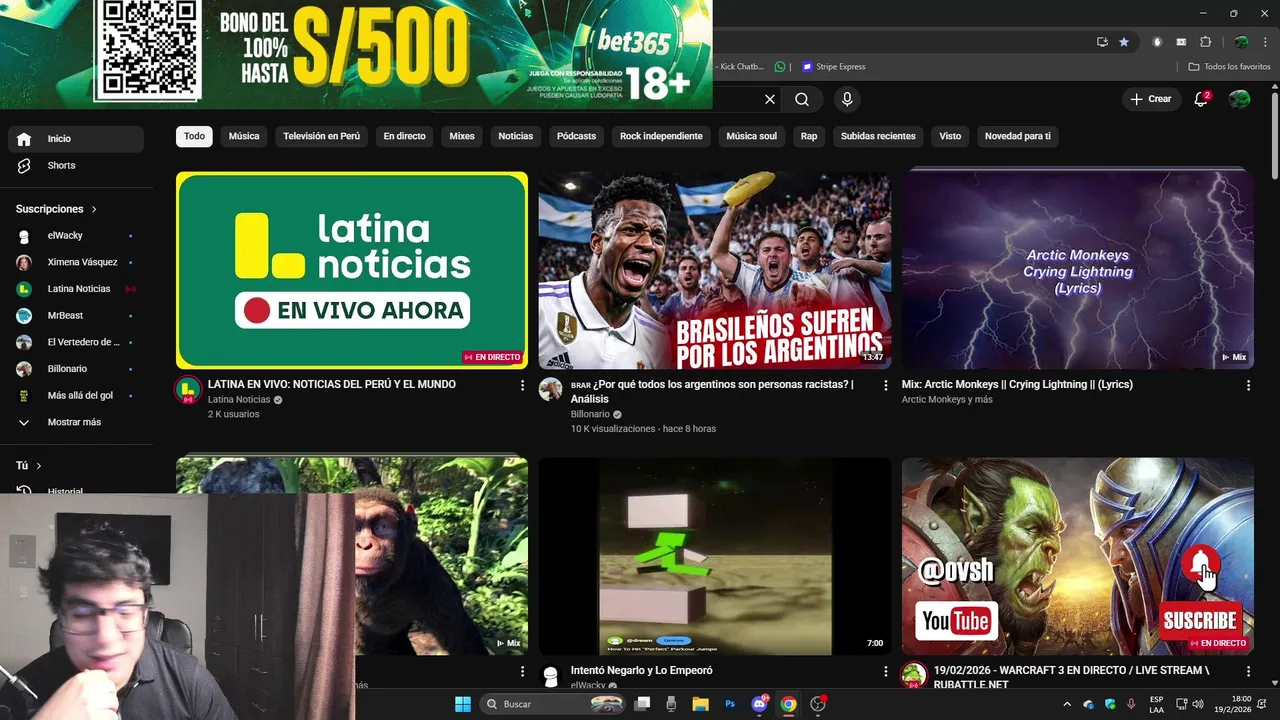Open the Chrome extensions puzzle icon
This screenshot has height=720, width=1280.
1205,42
